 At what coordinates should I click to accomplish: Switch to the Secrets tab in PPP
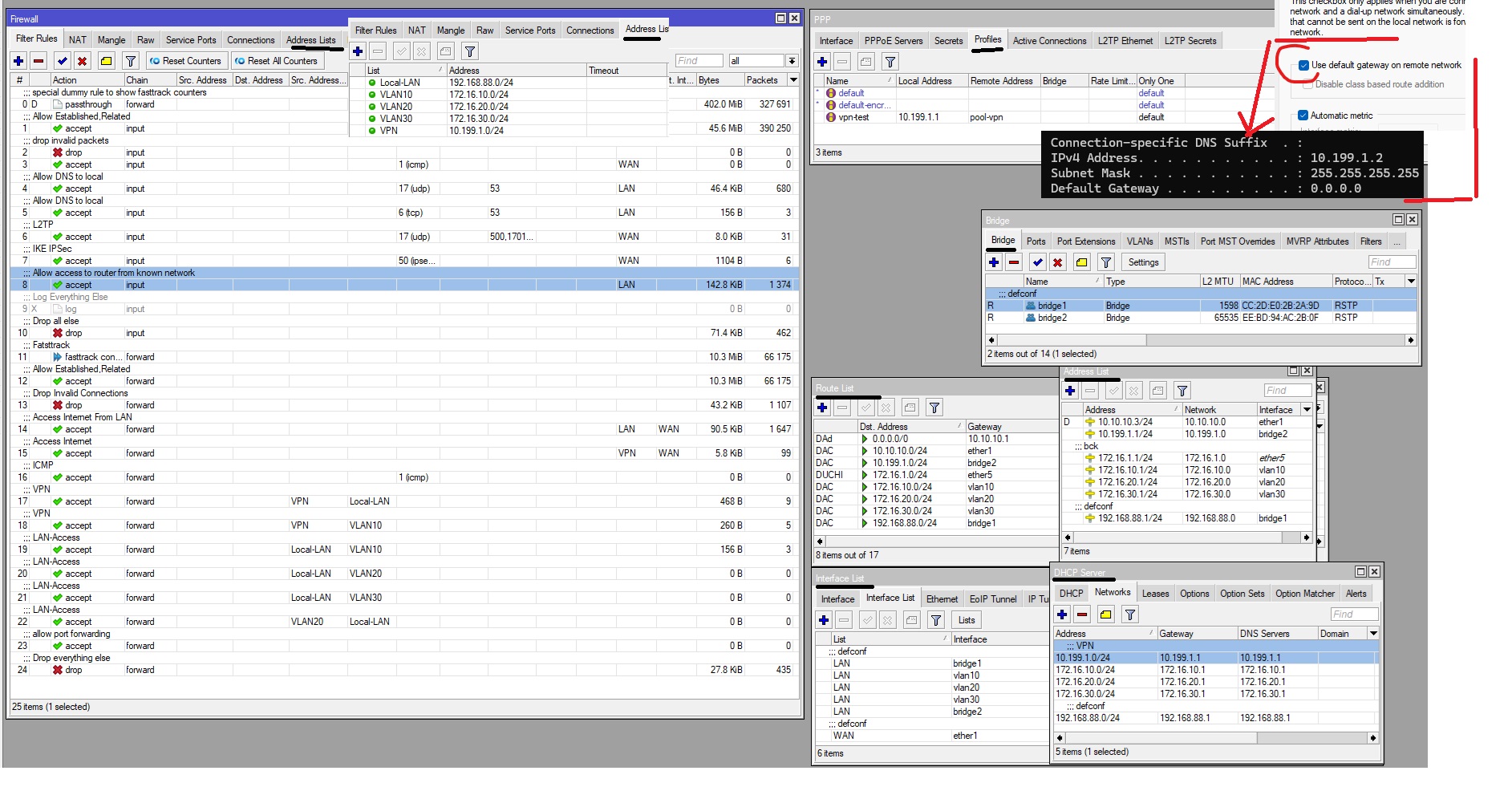pos(948,41)
